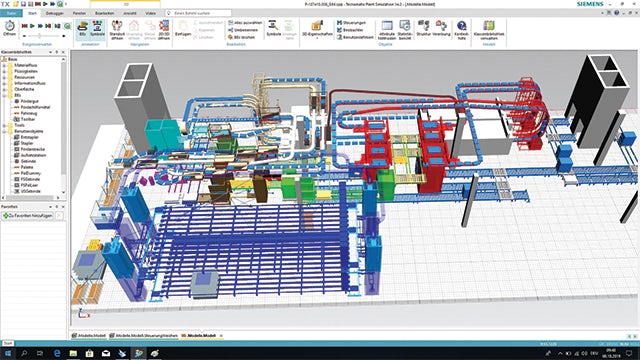Viewport: 640px width, 360px height.
Task: Switch to the Fenster ribbon tab
Action: [79, 13]
